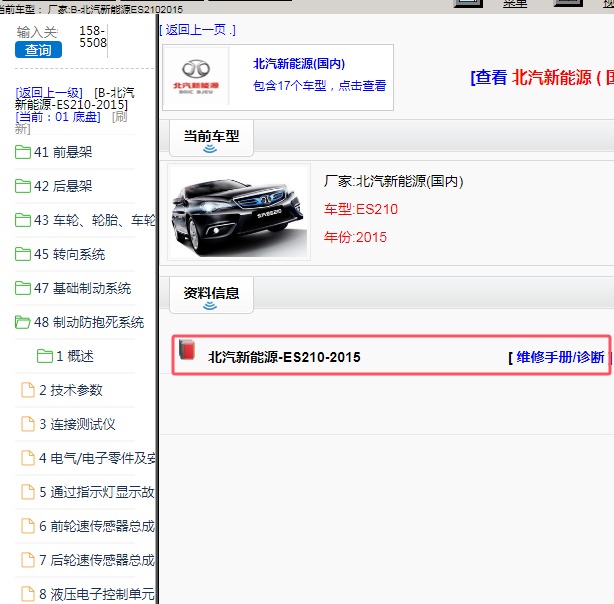Click 包含17个车型，点击查看 link
The width and height of the screenshot is (614, 604).
pos(320,85)
